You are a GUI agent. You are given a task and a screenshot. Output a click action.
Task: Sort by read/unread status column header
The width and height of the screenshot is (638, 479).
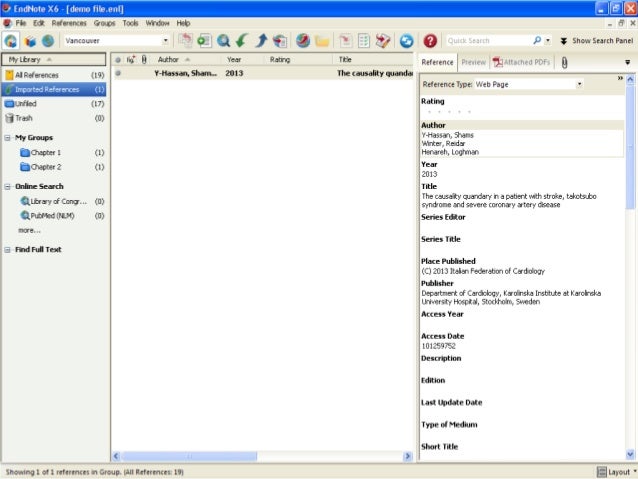coord(118,60)
